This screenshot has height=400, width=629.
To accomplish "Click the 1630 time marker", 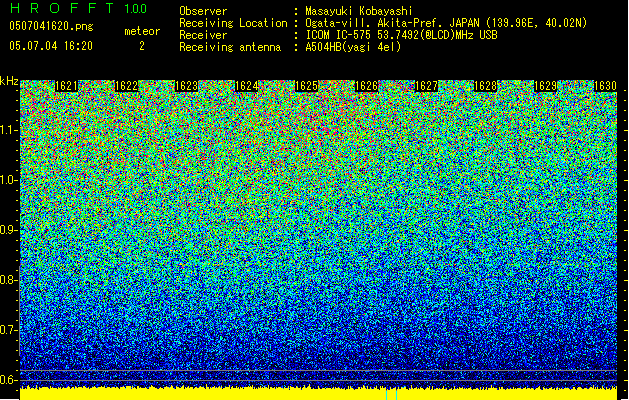I will pos(605,86).
